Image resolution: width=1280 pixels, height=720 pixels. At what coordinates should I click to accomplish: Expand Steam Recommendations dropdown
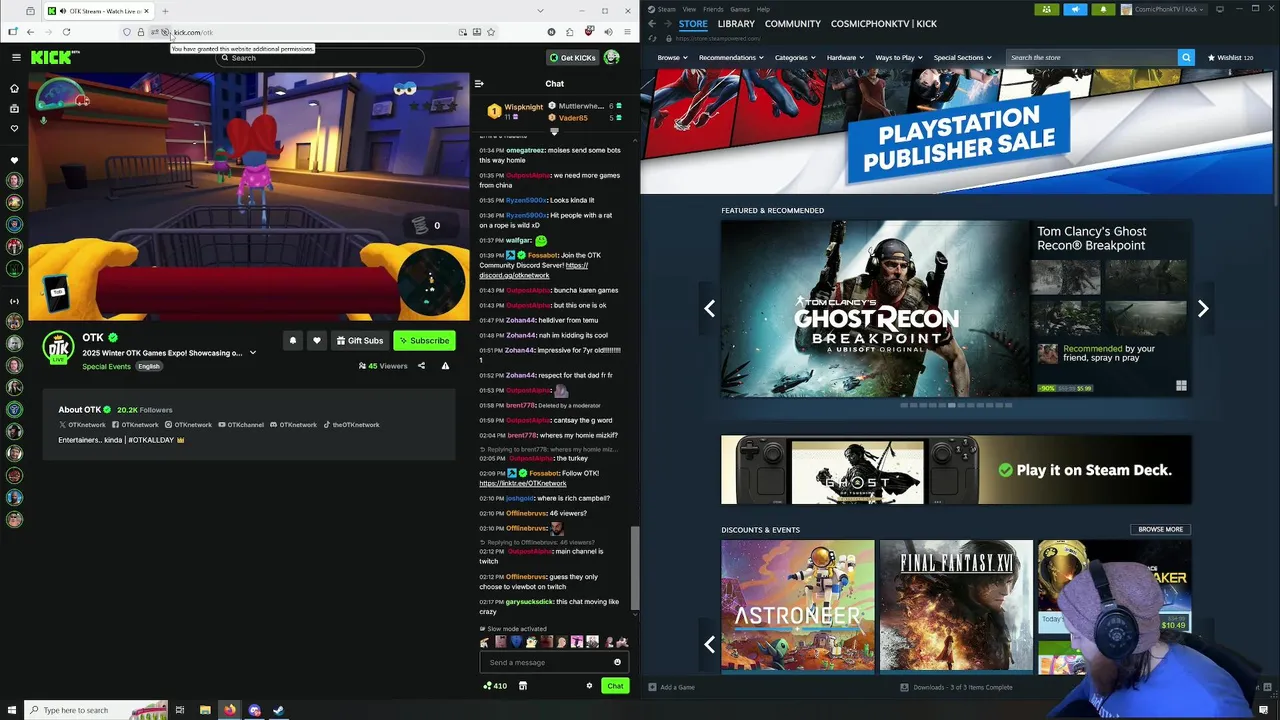[731, 57]
